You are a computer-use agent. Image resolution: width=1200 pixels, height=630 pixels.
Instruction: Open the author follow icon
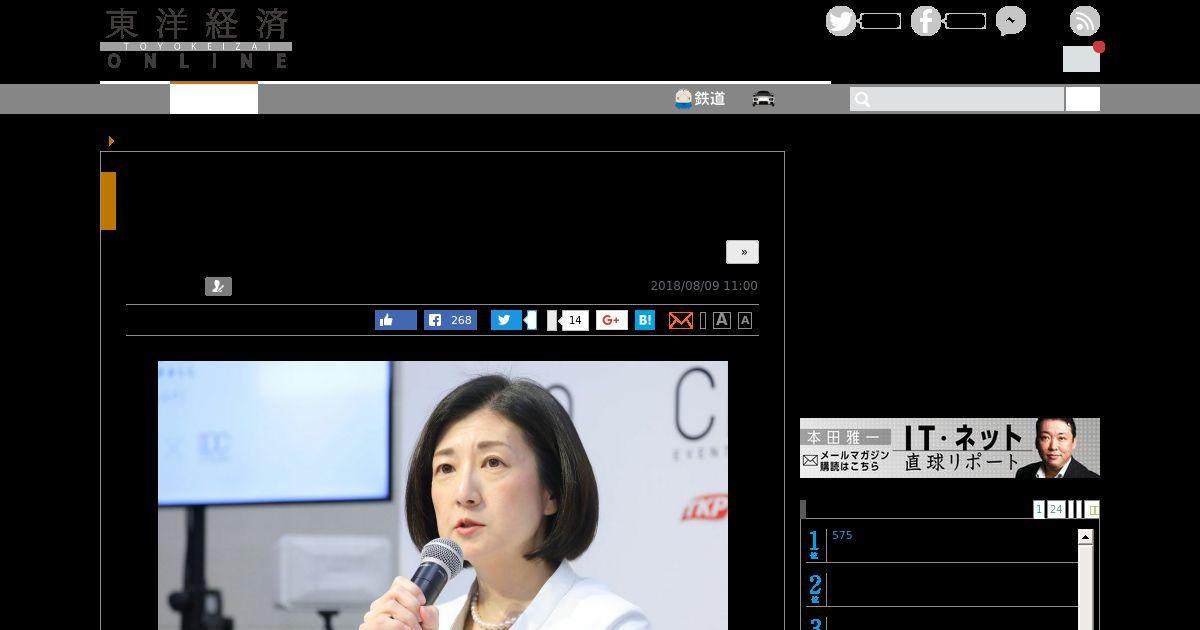click(x=218, y=286)
